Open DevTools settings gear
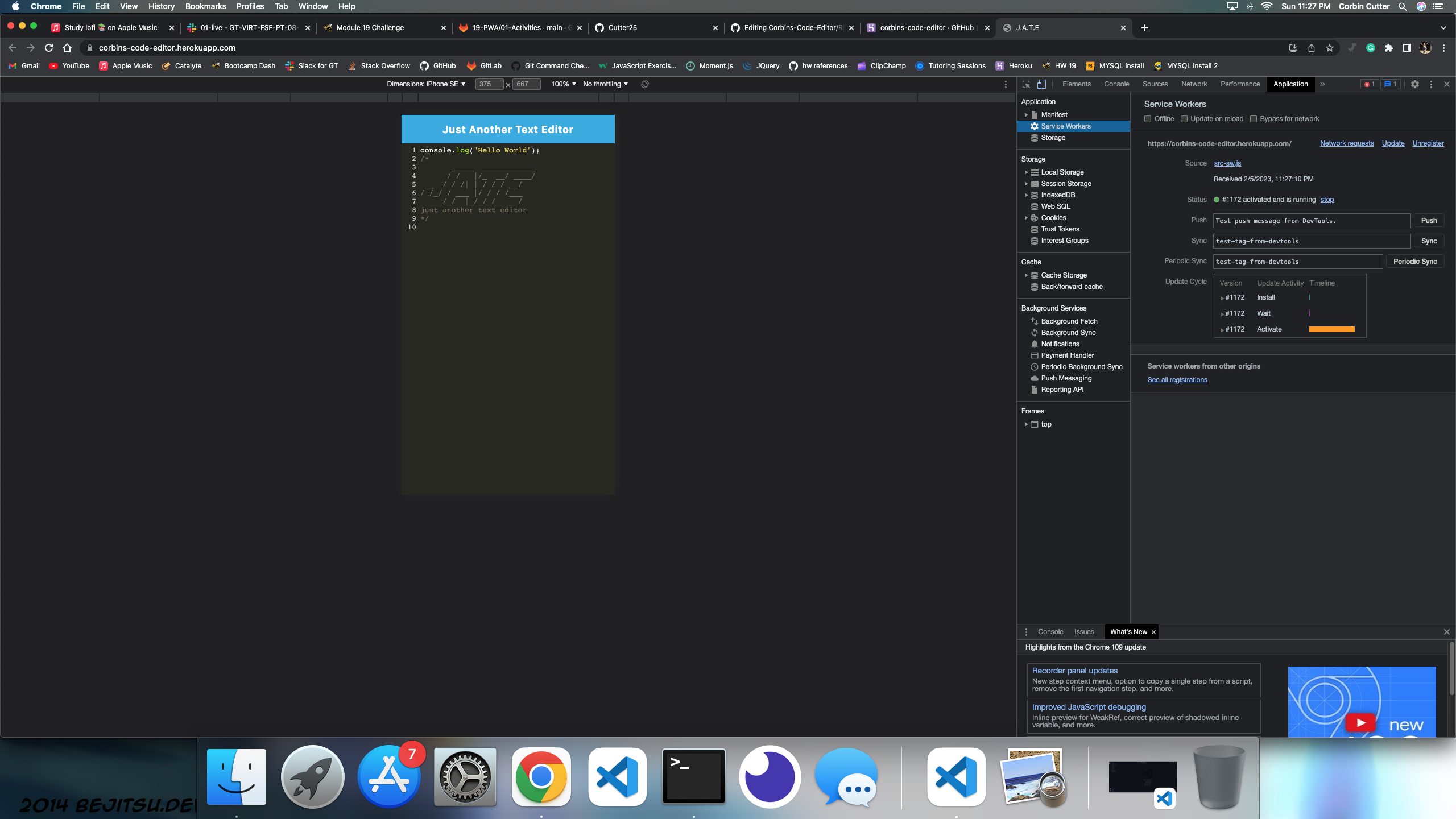 (1414, 84)
